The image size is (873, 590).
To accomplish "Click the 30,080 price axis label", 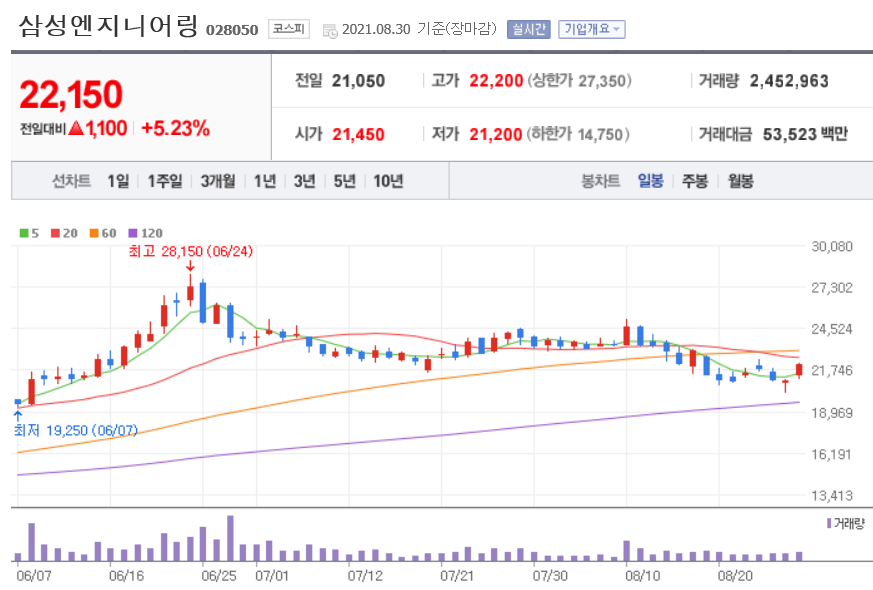I will (832, 246).
